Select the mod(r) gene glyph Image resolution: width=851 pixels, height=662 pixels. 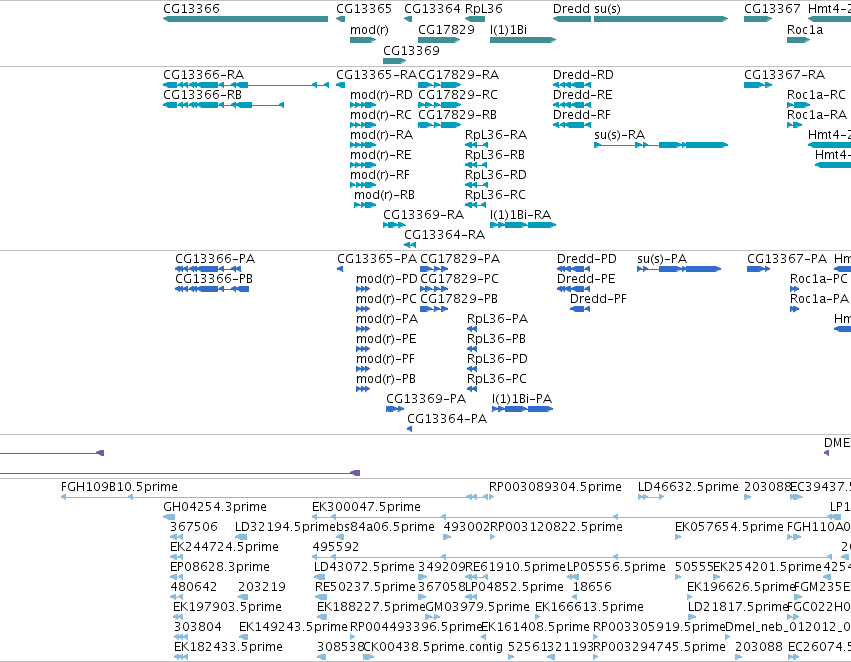[363, 40]
